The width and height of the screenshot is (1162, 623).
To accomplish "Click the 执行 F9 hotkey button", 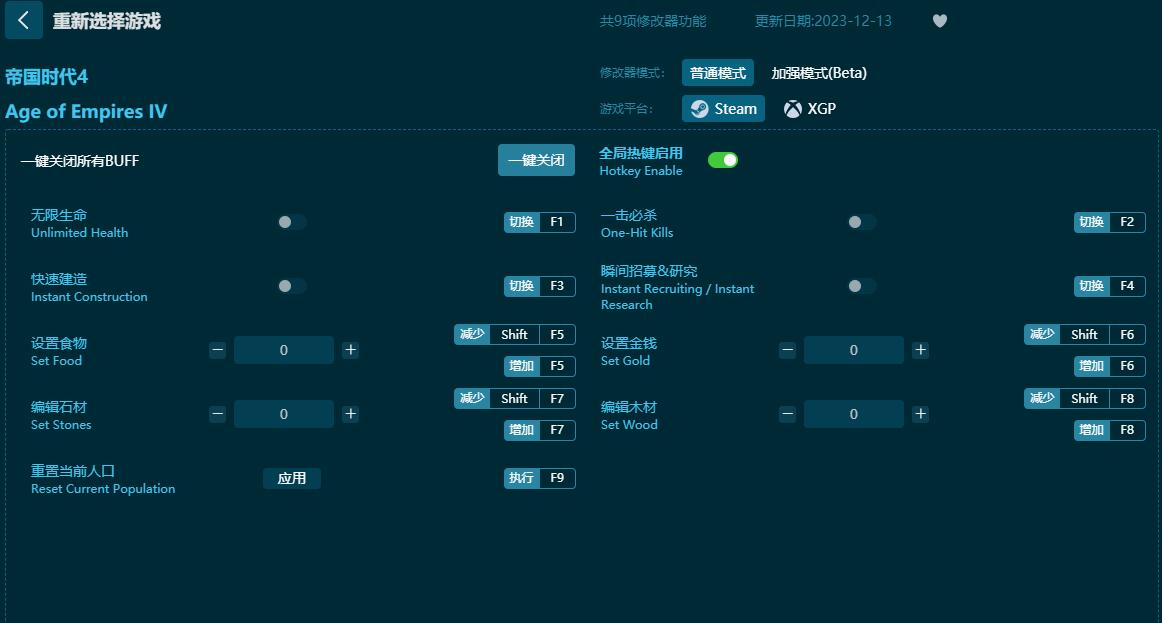I will coord(540,479).
